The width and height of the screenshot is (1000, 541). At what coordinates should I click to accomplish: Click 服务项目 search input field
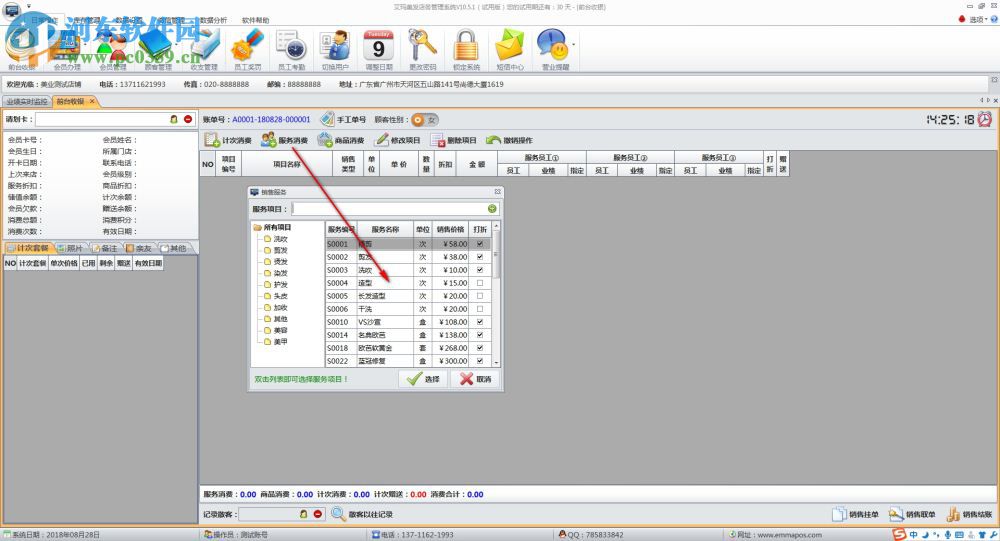pyautogui.click(x=389, y=209)
